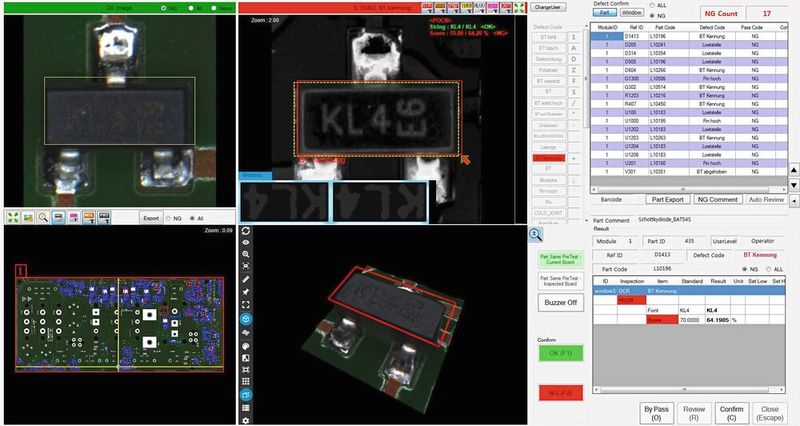Click the ChangeUser button
The image size is (800, 426).
pos(547,7)
